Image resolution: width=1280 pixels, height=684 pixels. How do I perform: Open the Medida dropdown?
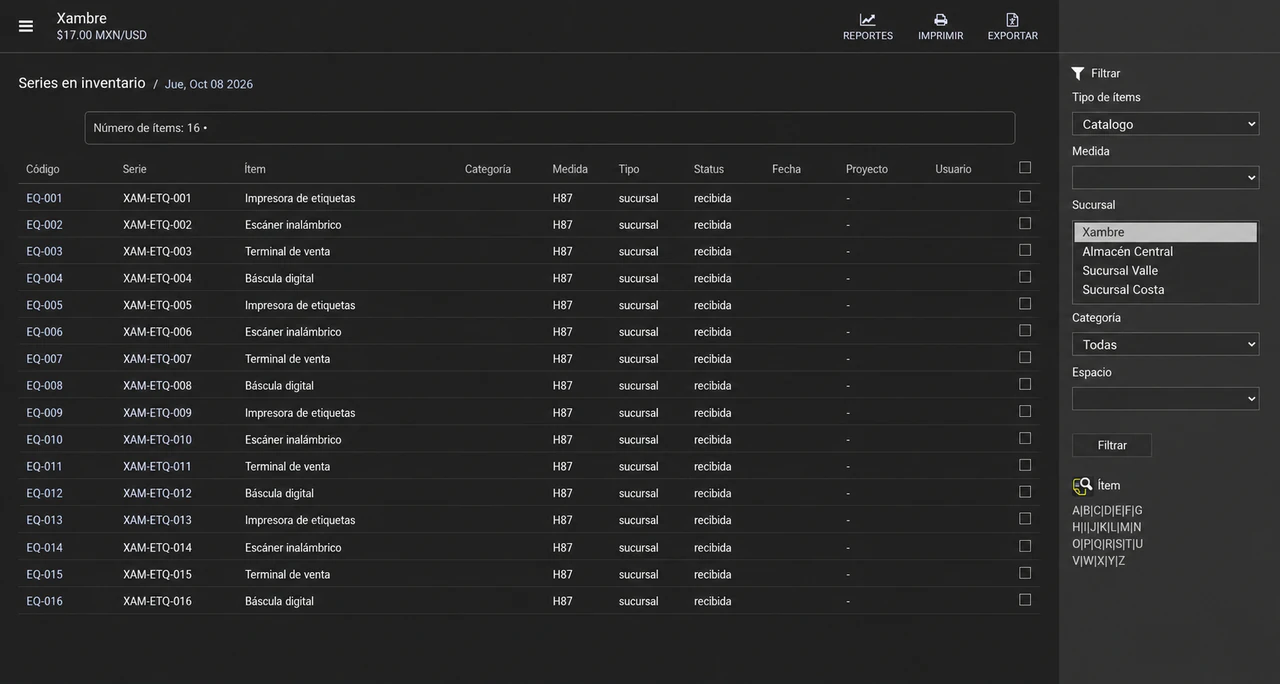click(x=1165, y=178)
